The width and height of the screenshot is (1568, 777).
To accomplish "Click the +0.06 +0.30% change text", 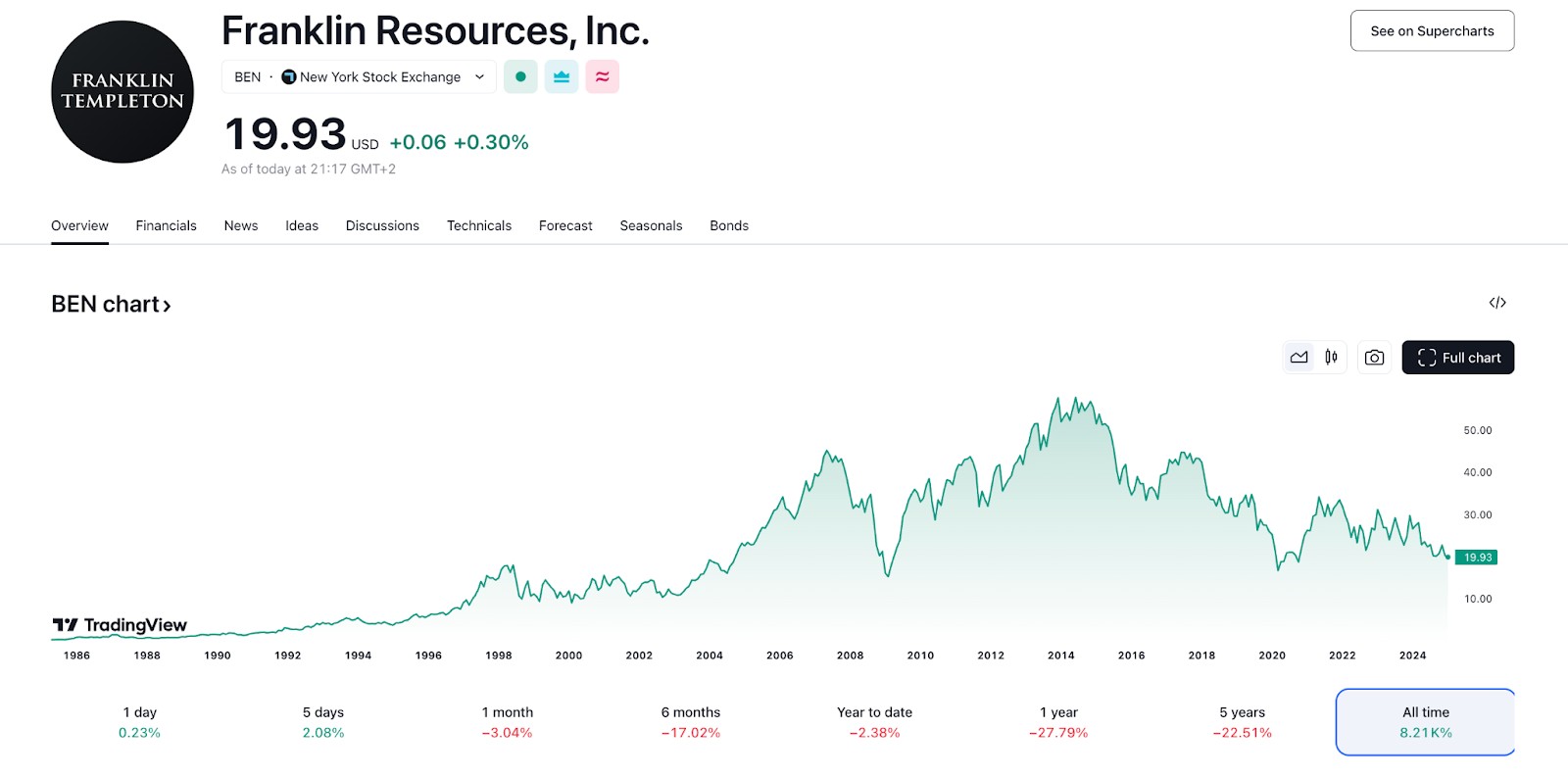I will click(x=459, y=142).
